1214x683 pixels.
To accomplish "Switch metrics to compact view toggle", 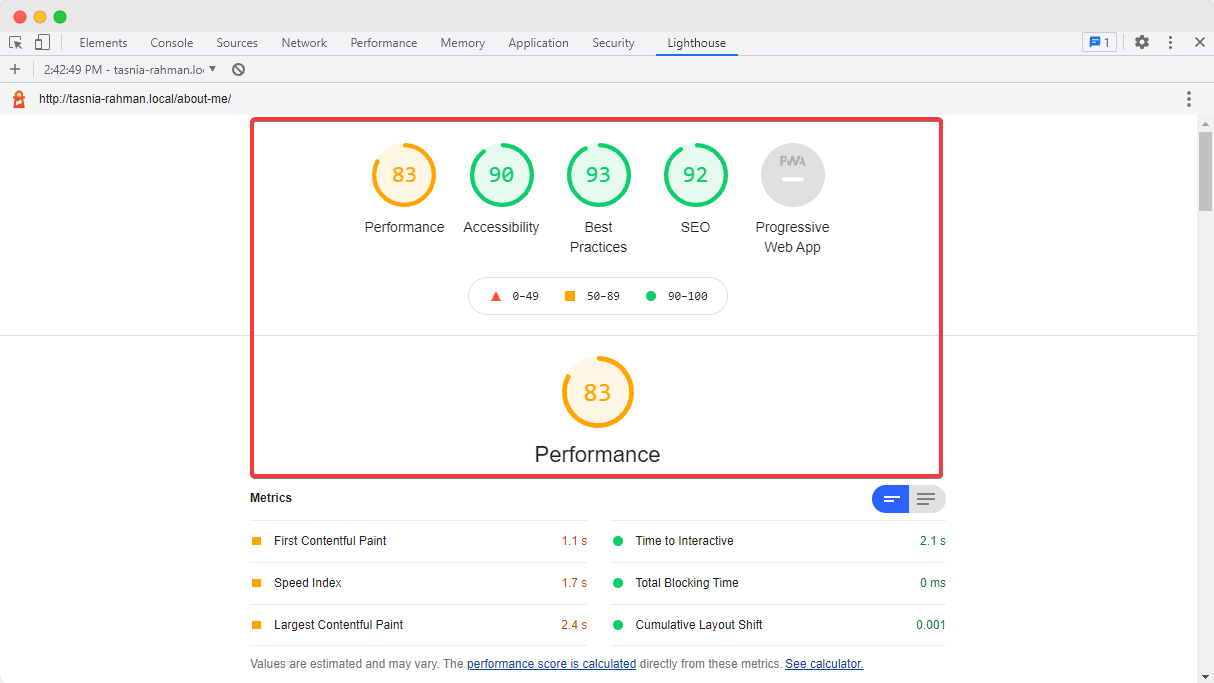I will pos(891,499).
